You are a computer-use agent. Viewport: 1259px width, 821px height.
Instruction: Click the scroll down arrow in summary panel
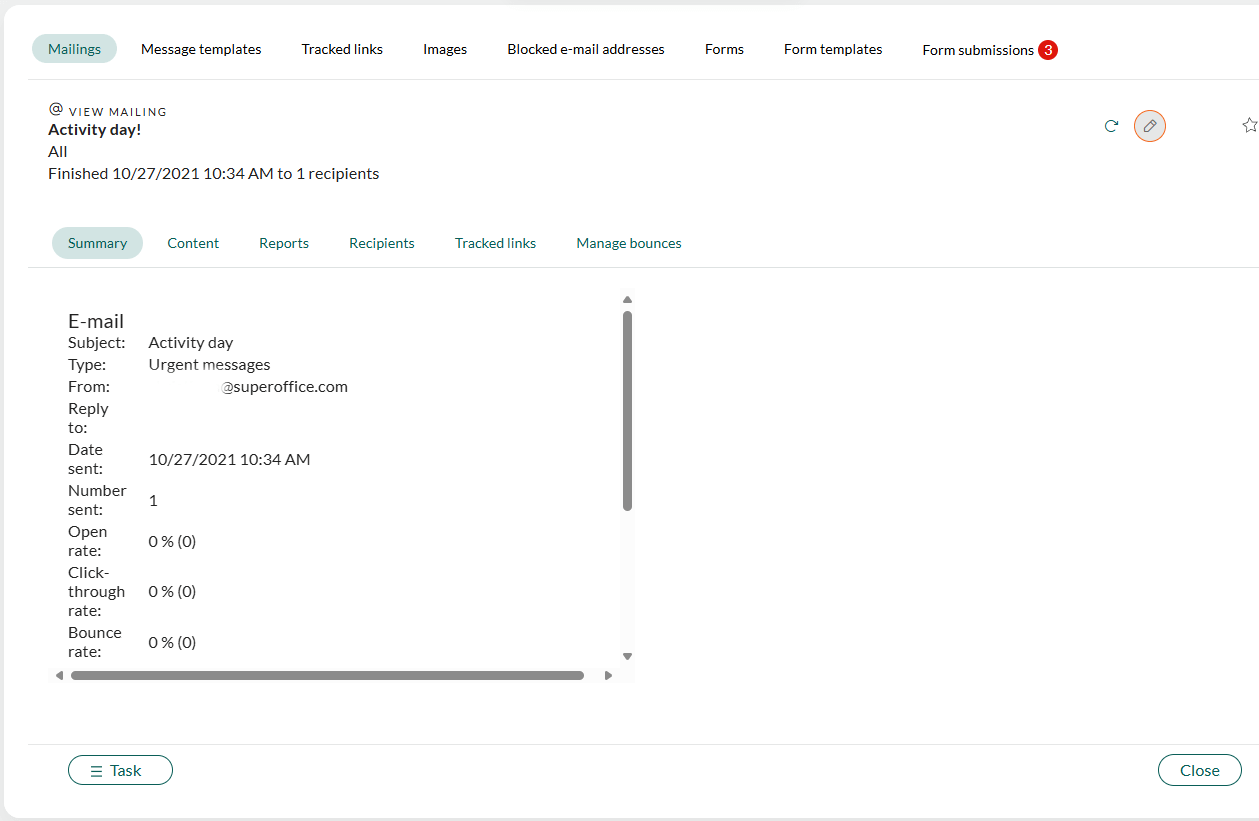tap(627, 656)
